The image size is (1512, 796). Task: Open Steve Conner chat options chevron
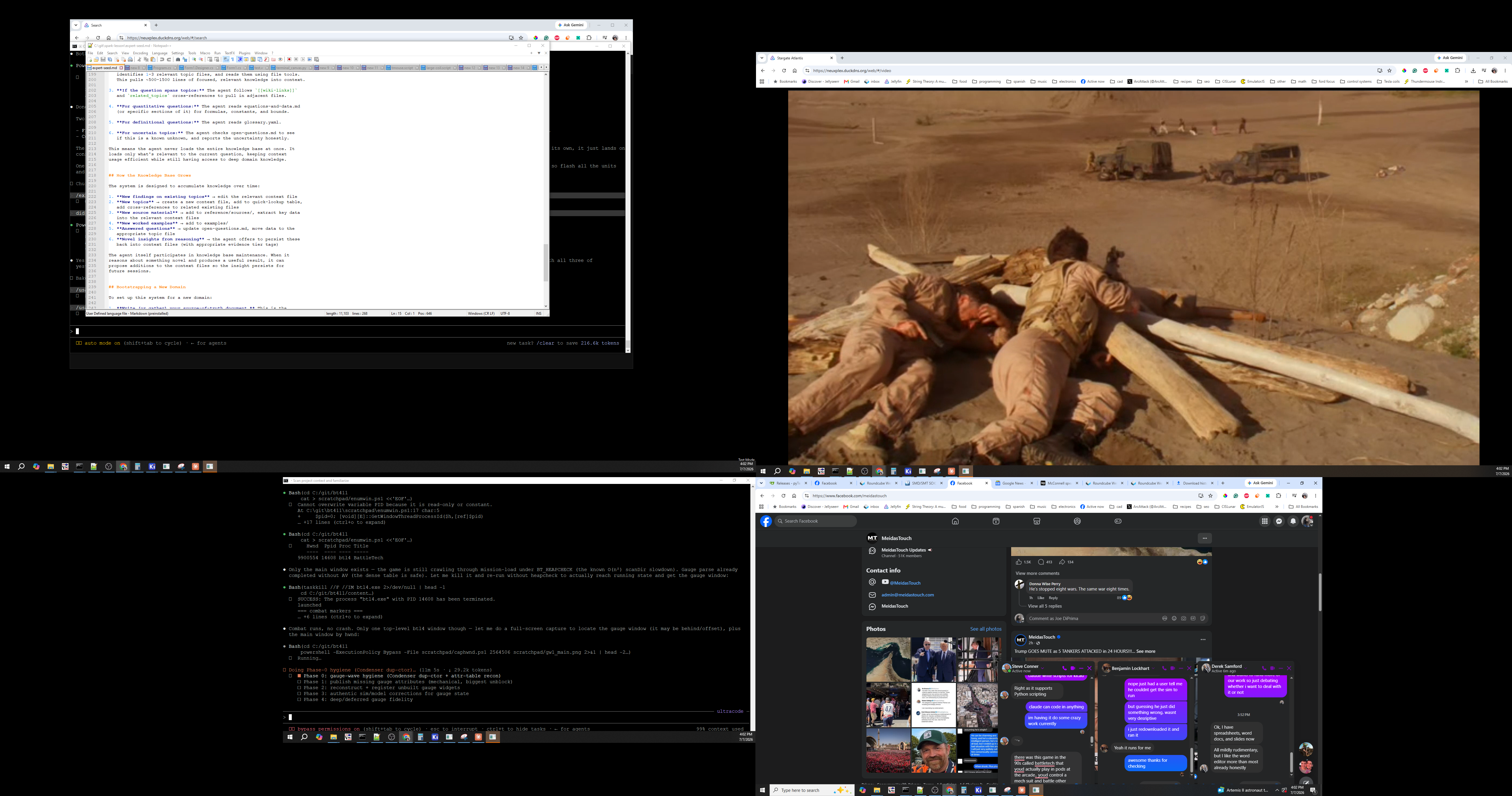1042,668
